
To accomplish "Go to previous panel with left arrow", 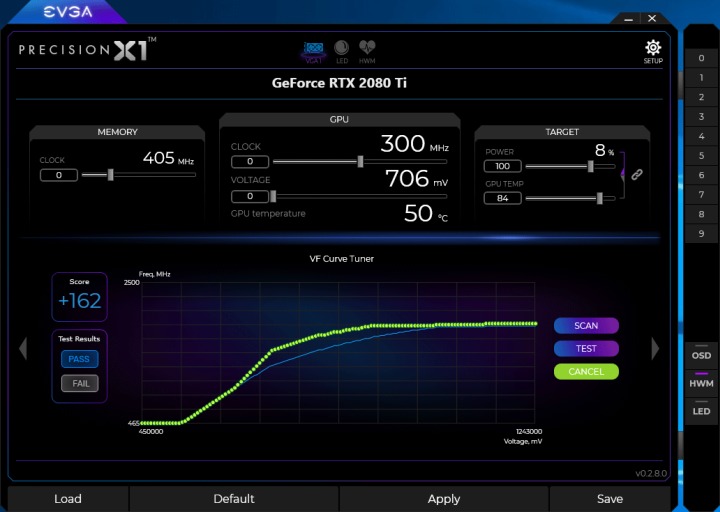I will (x=23, y=348).
